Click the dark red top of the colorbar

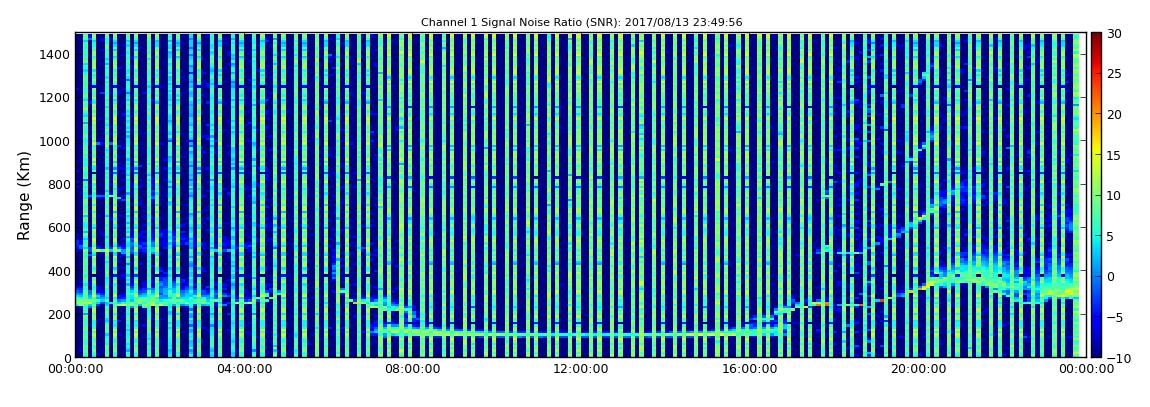click(1096, 37)
